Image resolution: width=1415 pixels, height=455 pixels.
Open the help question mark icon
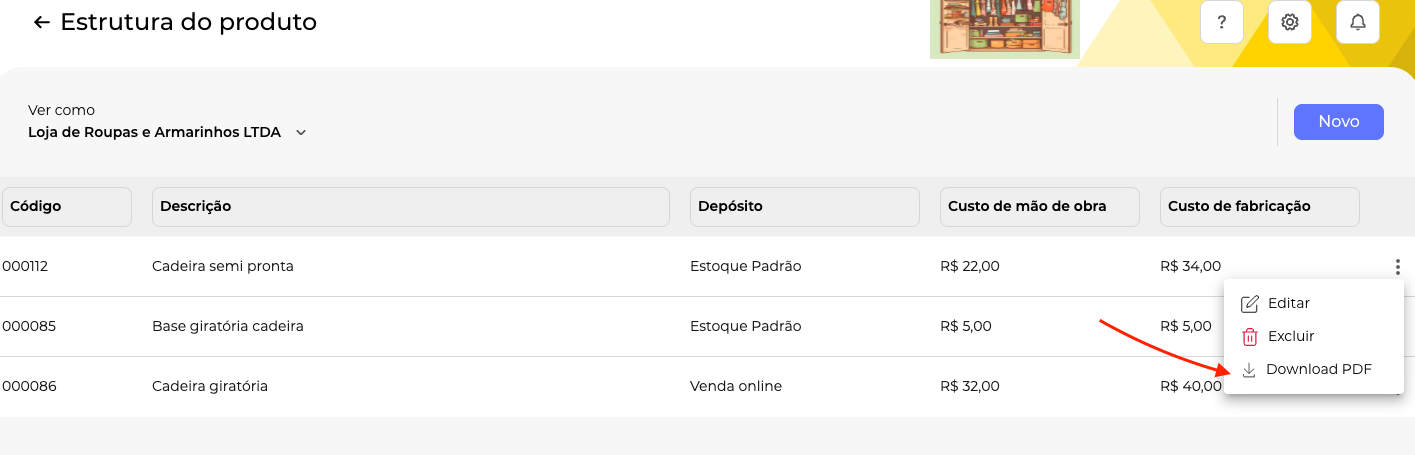point(1221,22)
